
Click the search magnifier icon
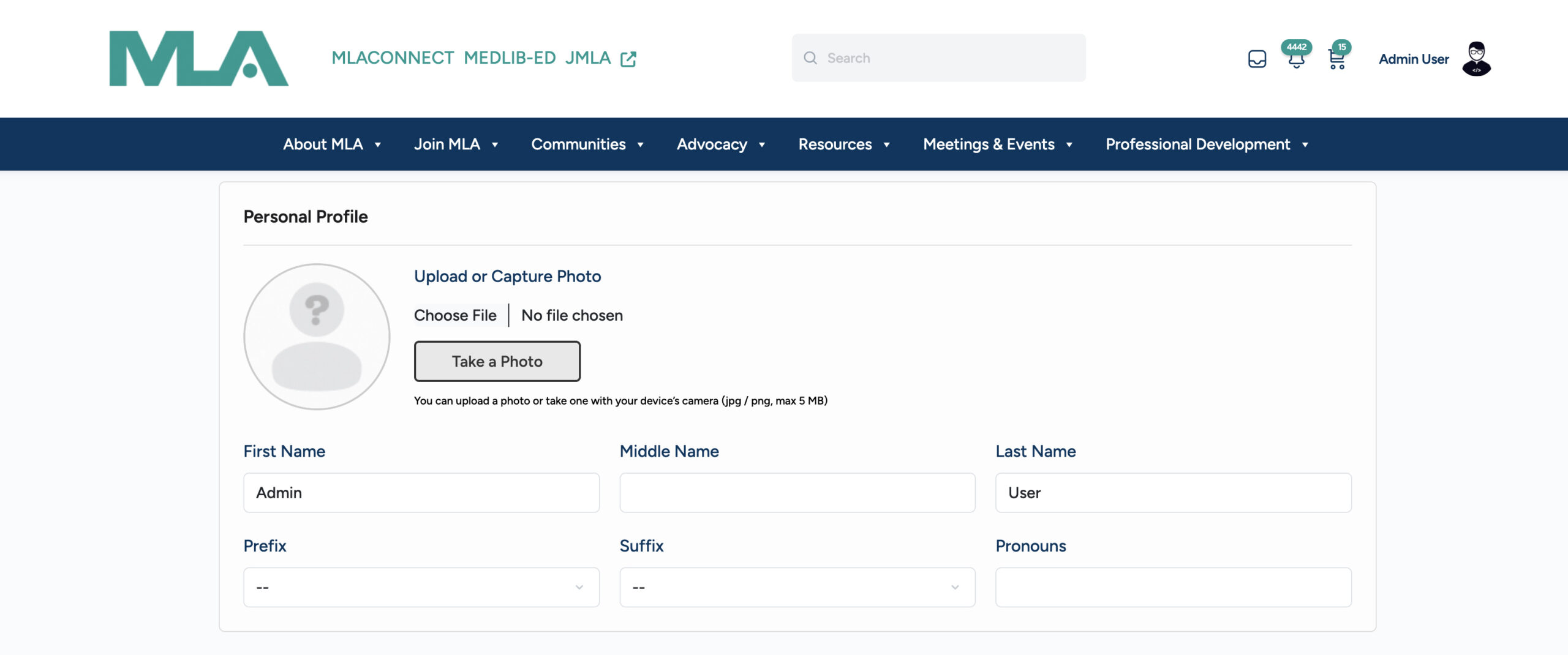click(810, 58)
